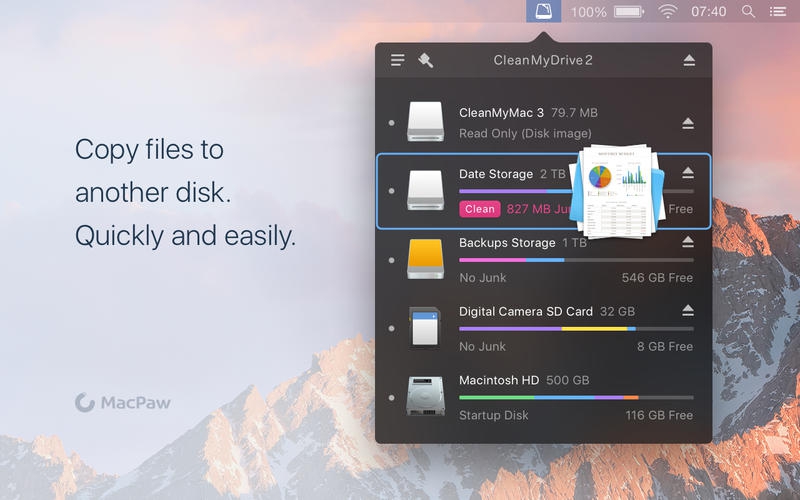Image resolution: width=800 pixels, height=500 pixels.
Task: Click the 8 GB Free label
Action: pos(665,346)
